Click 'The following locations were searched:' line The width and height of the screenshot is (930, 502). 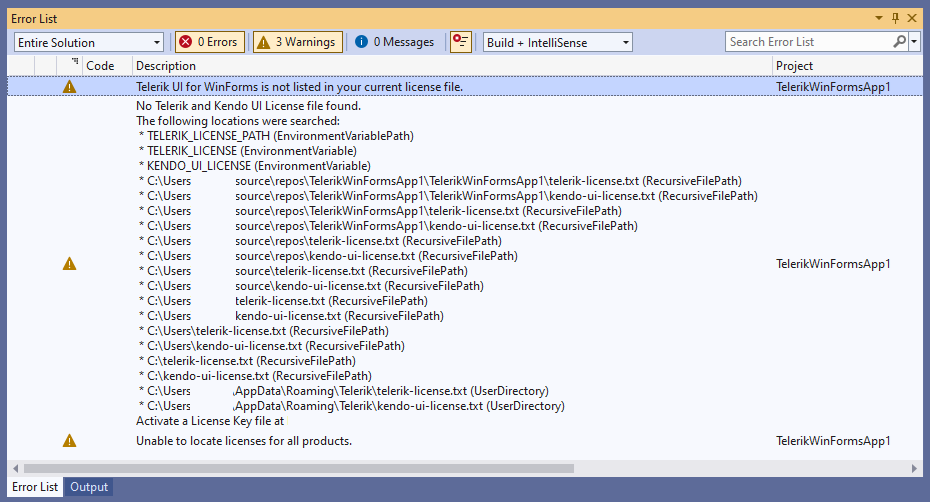(238, 121)
